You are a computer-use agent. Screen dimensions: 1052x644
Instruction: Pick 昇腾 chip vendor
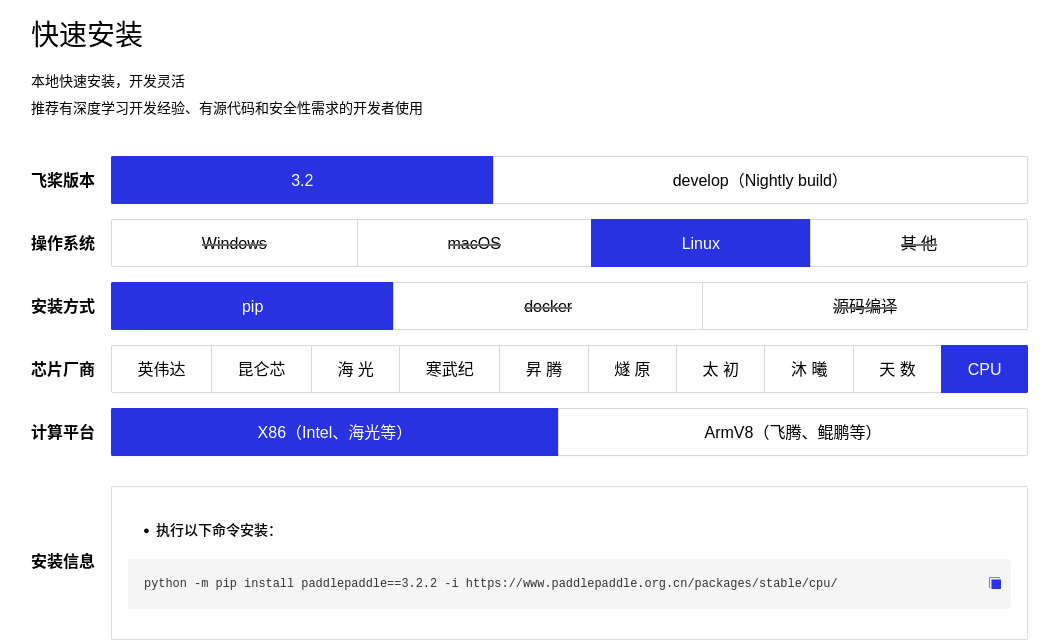click(x=544, y=369)
